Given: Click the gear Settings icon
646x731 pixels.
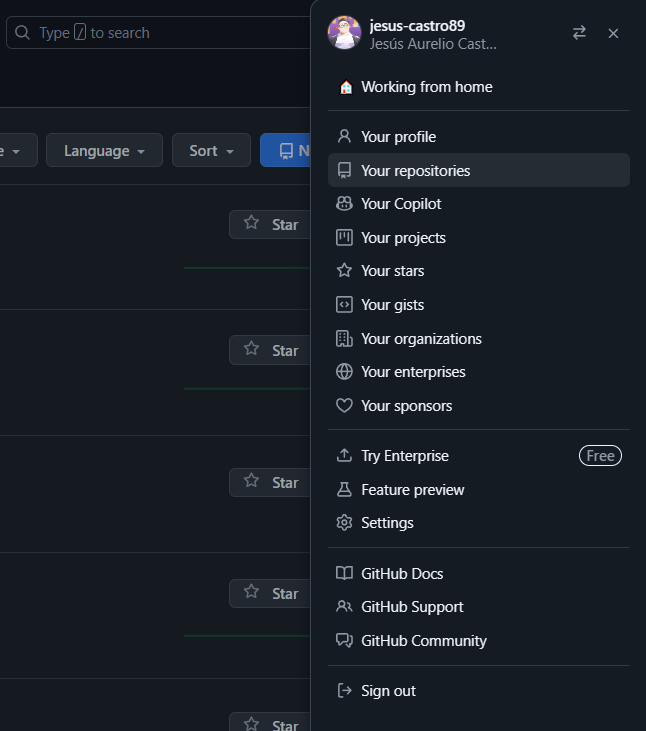Looking at the screenshot, I should click(344, 523).
